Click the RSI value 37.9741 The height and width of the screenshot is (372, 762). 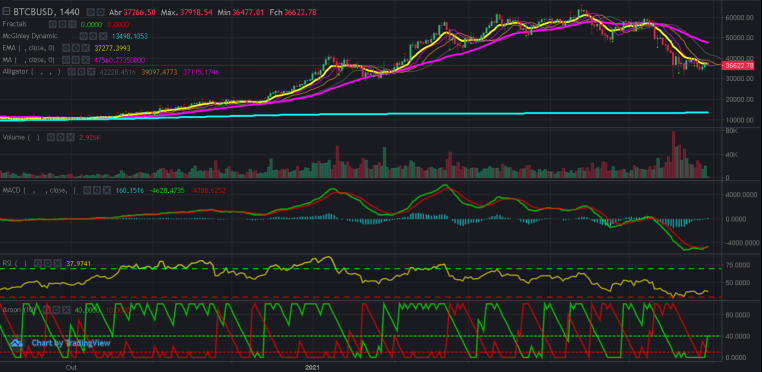(x=78, y=264)
